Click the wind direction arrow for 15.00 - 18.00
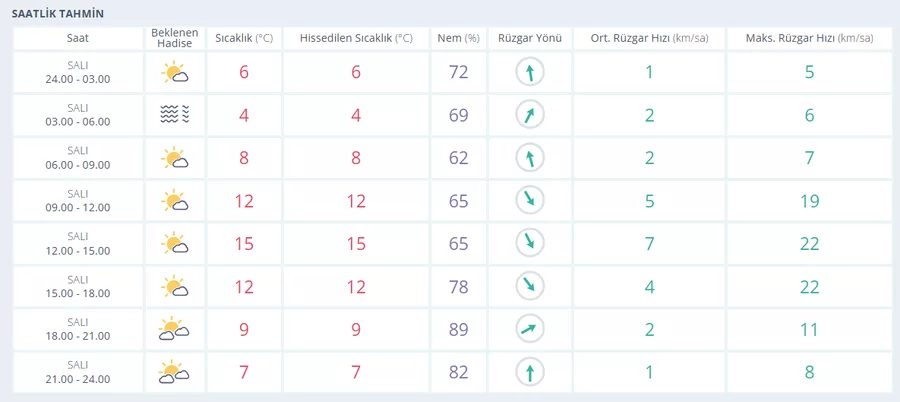900x402 pixels. click(529, 286)
